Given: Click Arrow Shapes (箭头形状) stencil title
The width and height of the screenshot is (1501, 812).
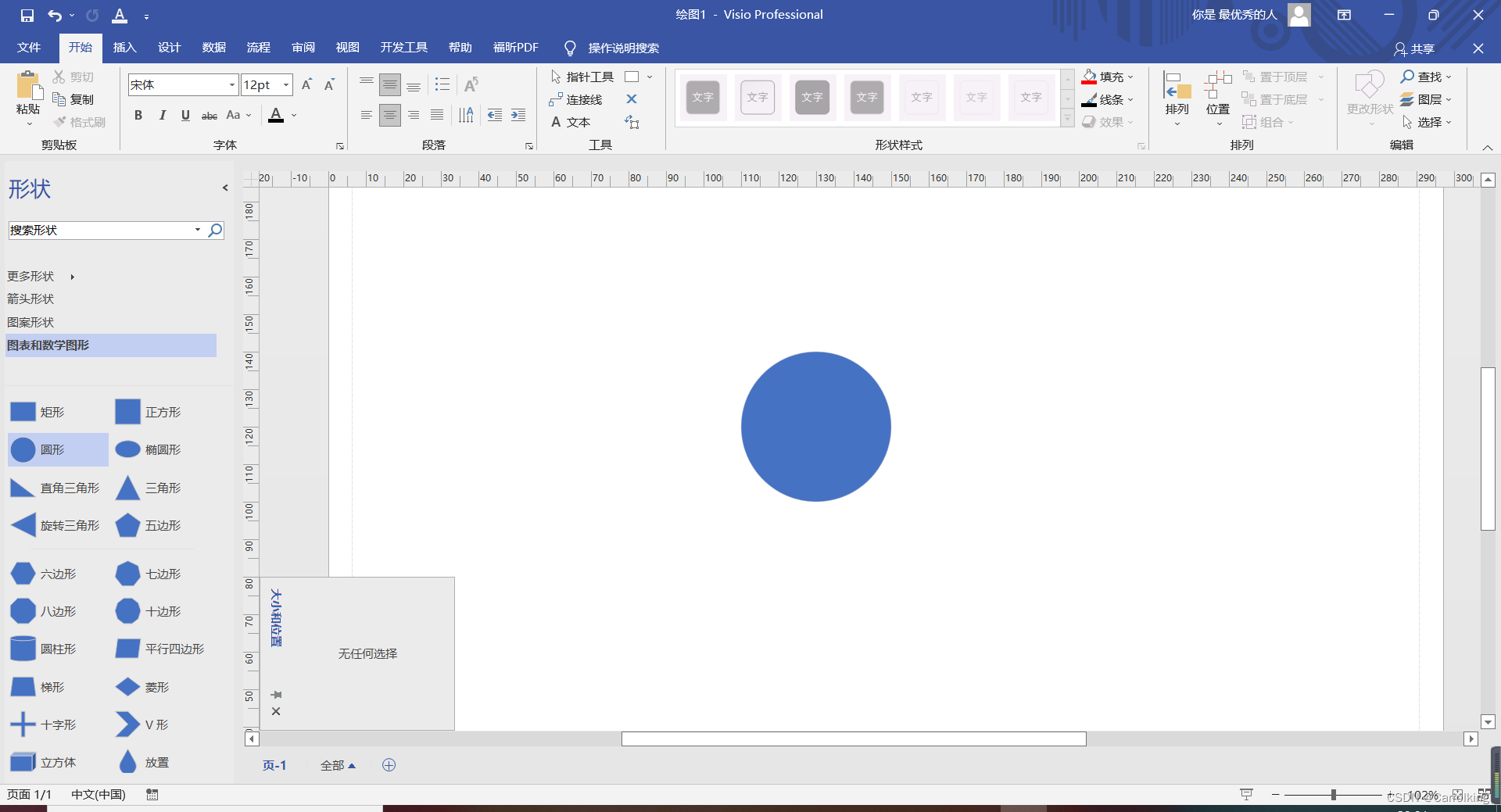Looking at the screenshot, I should pos(31,299).
